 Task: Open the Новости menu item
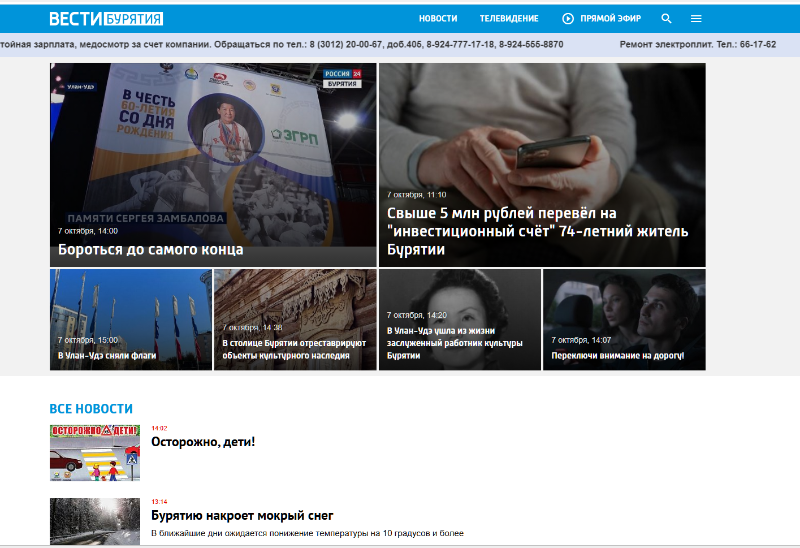coord(438,19)
